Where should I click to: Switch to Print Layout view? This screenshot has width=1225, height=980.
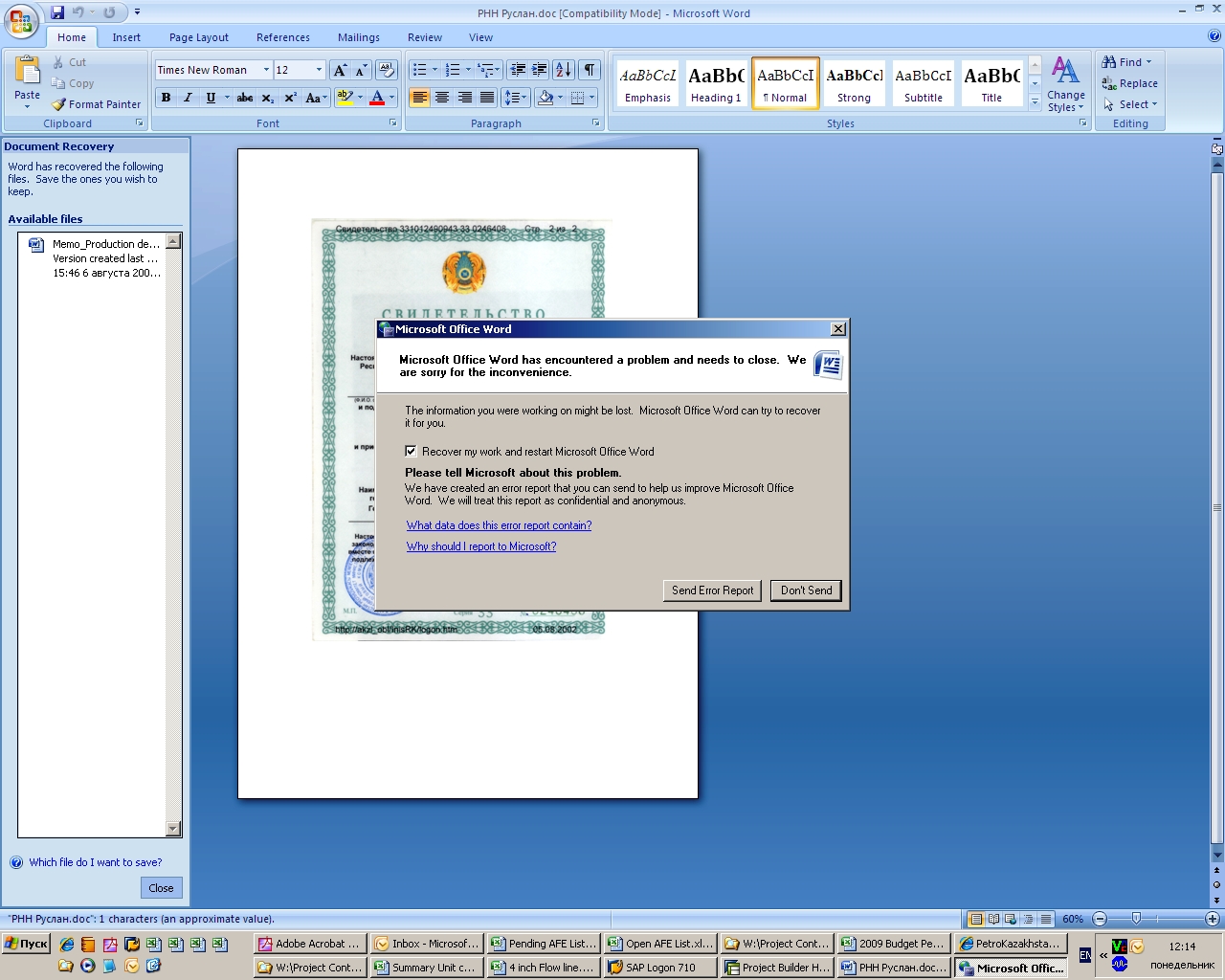click(x=975, y=919)
